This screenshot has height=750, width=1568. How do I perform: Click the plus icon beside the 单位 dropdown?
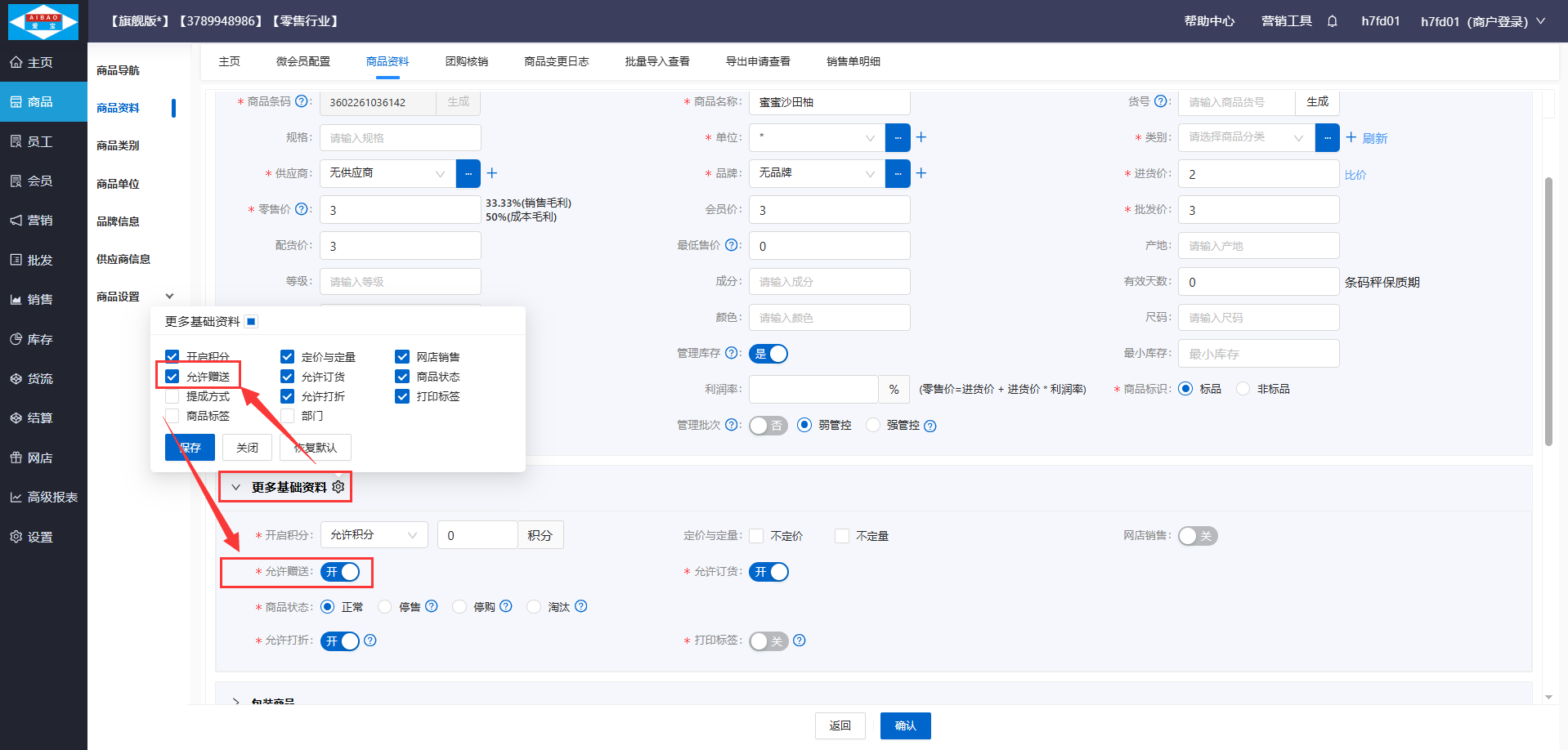click(921, 137)
